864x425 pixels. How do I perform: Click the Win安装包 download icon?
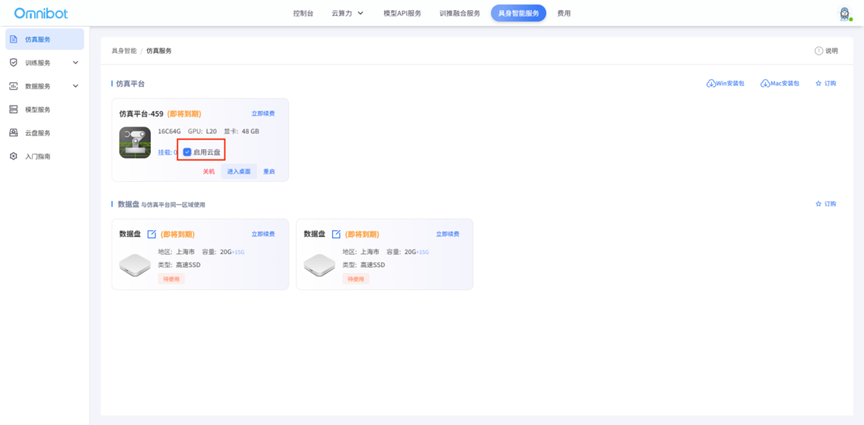(x=711, y=84)
